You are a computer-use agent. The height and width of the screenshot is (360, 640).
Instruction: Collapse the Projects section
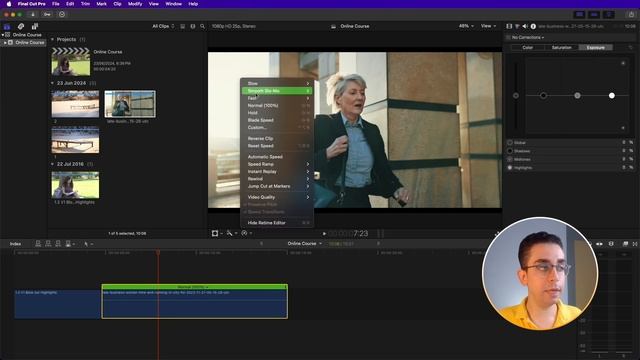(52, 39)
